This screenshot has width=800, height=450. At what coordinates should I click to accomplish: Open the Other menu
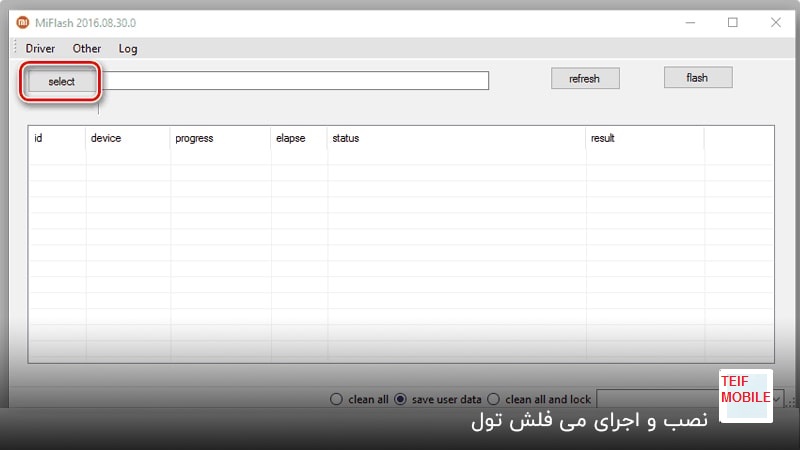[87, 48]
